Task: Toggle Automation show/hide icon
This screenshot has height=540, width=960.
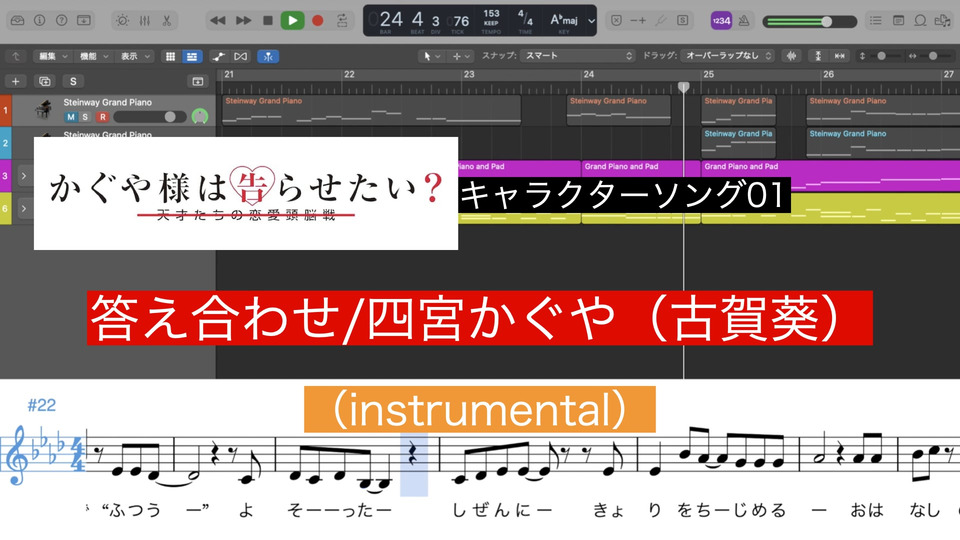Action: coord(219,56)
